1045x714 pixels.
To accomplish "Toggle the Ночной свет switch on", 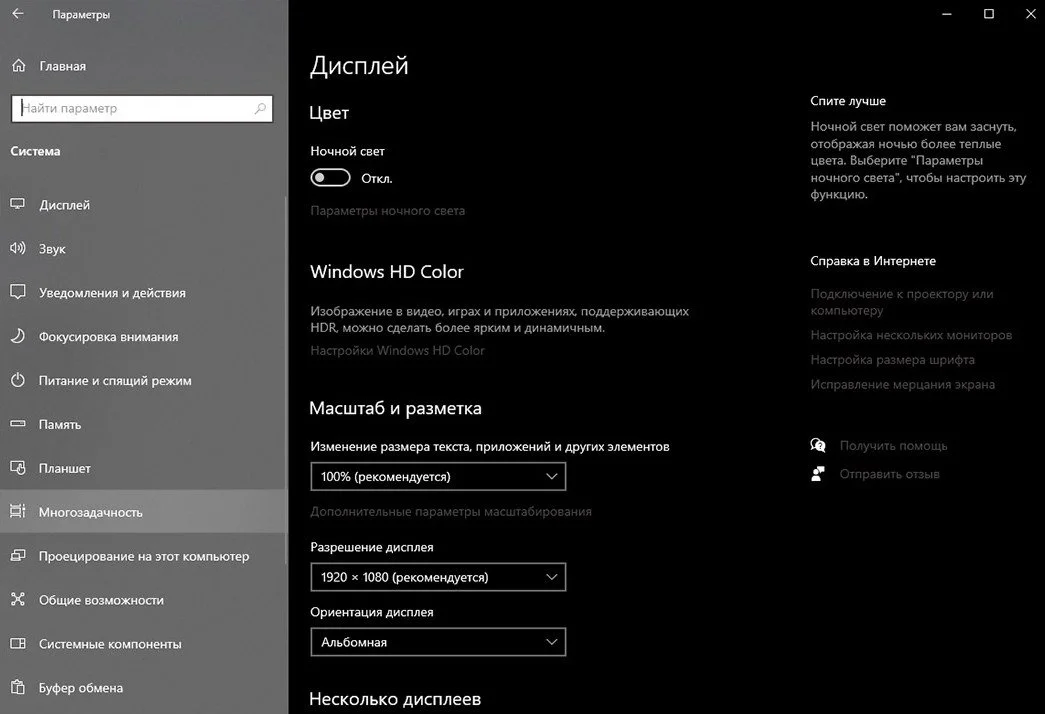I will (x=331, y=178).
